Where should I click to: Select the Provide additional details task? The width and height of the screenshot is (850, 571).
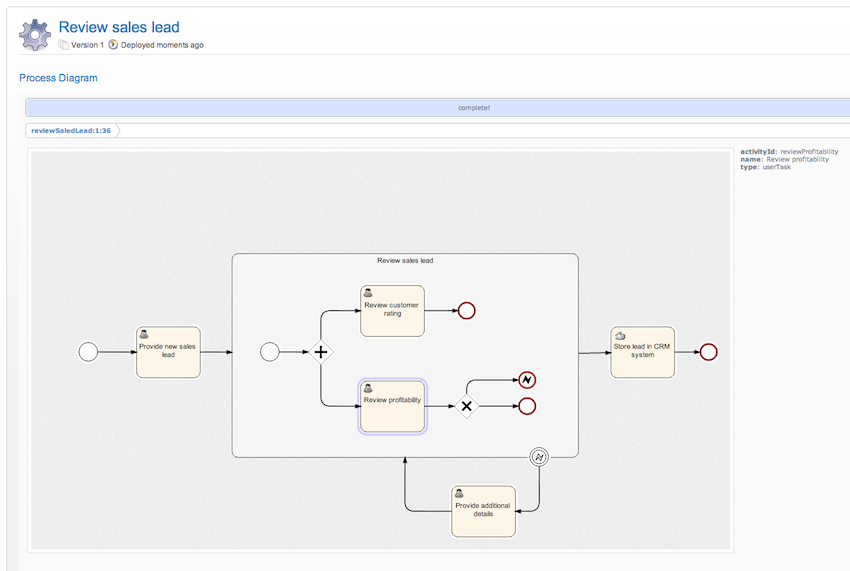pyautogui.click(x=483, y=511)
